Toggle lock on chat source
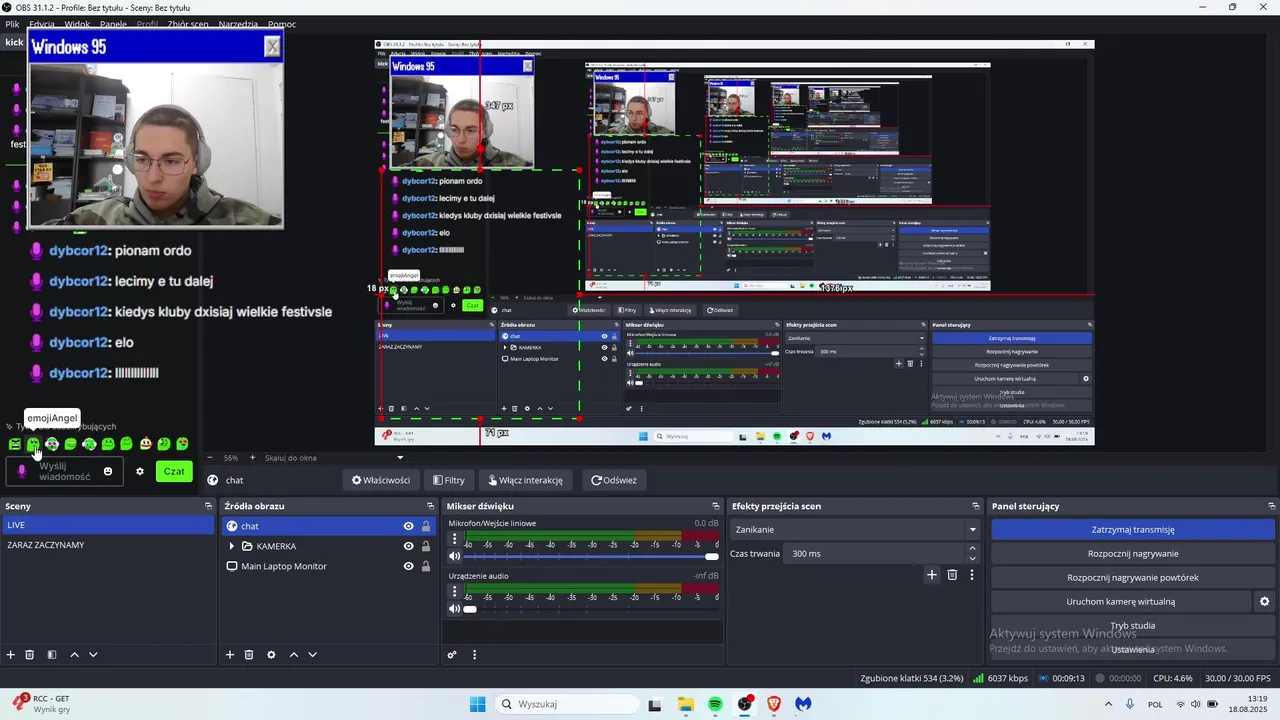 pos(426,526)
